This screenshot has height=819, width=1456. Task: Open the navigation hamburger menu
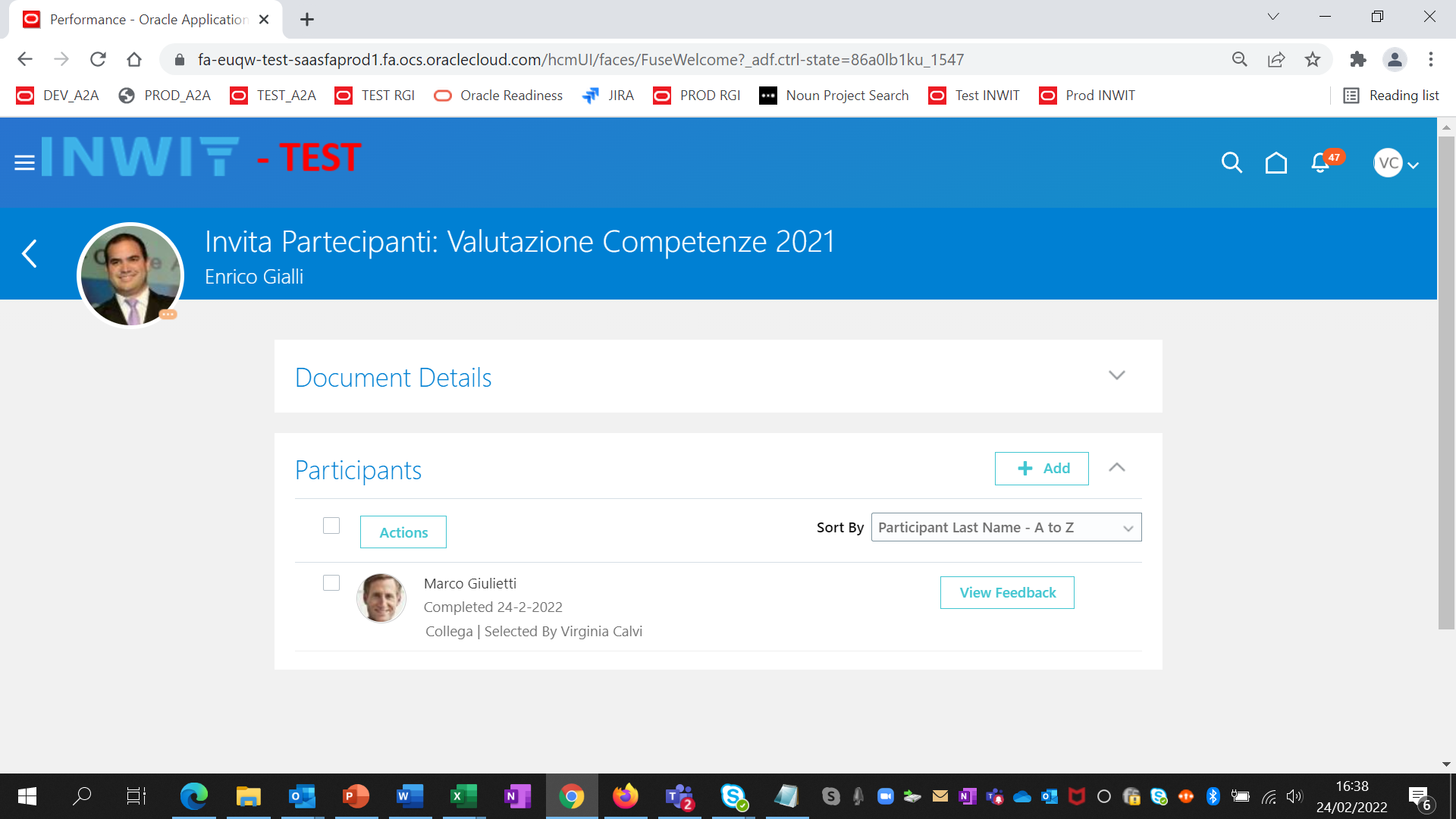[24, 162]
